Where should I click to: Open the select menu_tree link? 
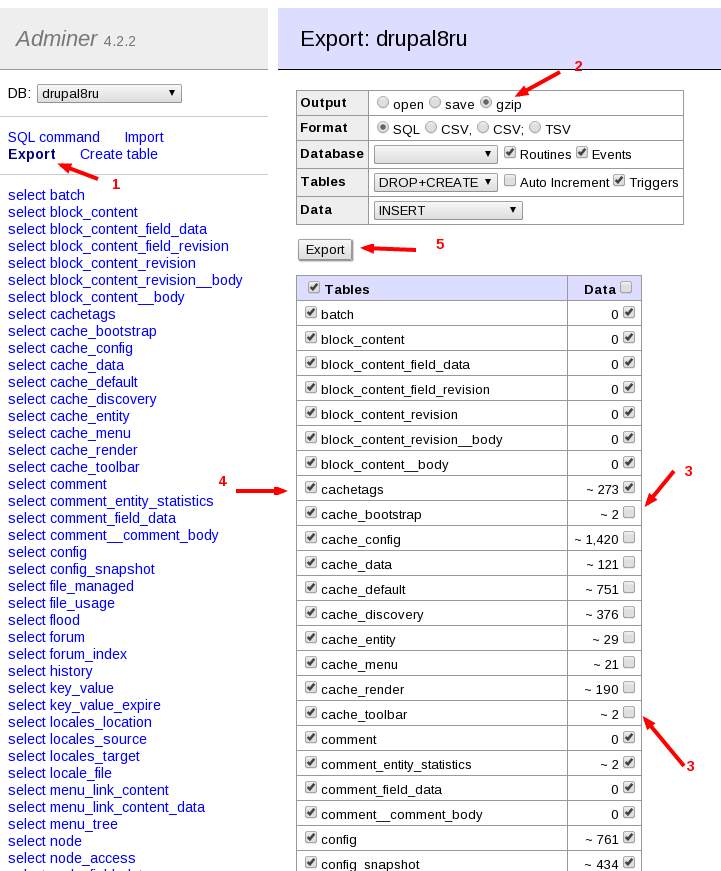tap(63, 824)
